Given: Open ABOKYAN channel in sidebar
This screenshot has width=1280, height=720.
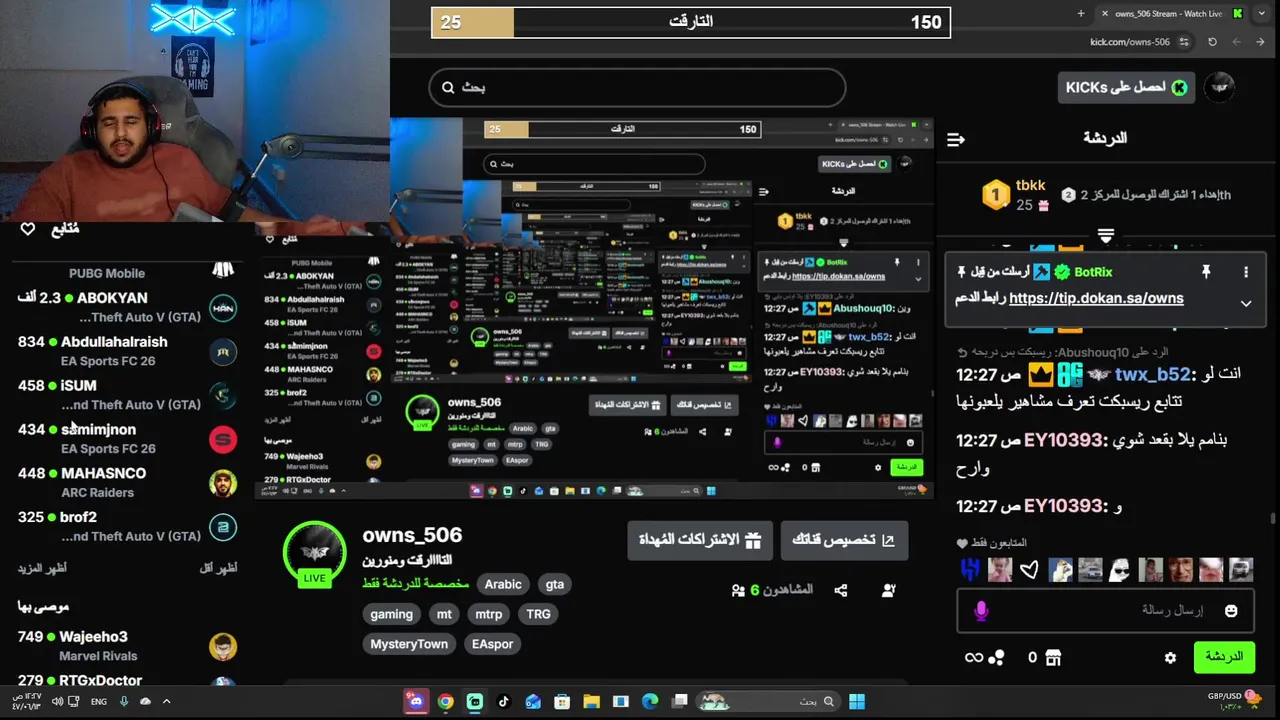Looking at the screenshot, I should 128,307.
